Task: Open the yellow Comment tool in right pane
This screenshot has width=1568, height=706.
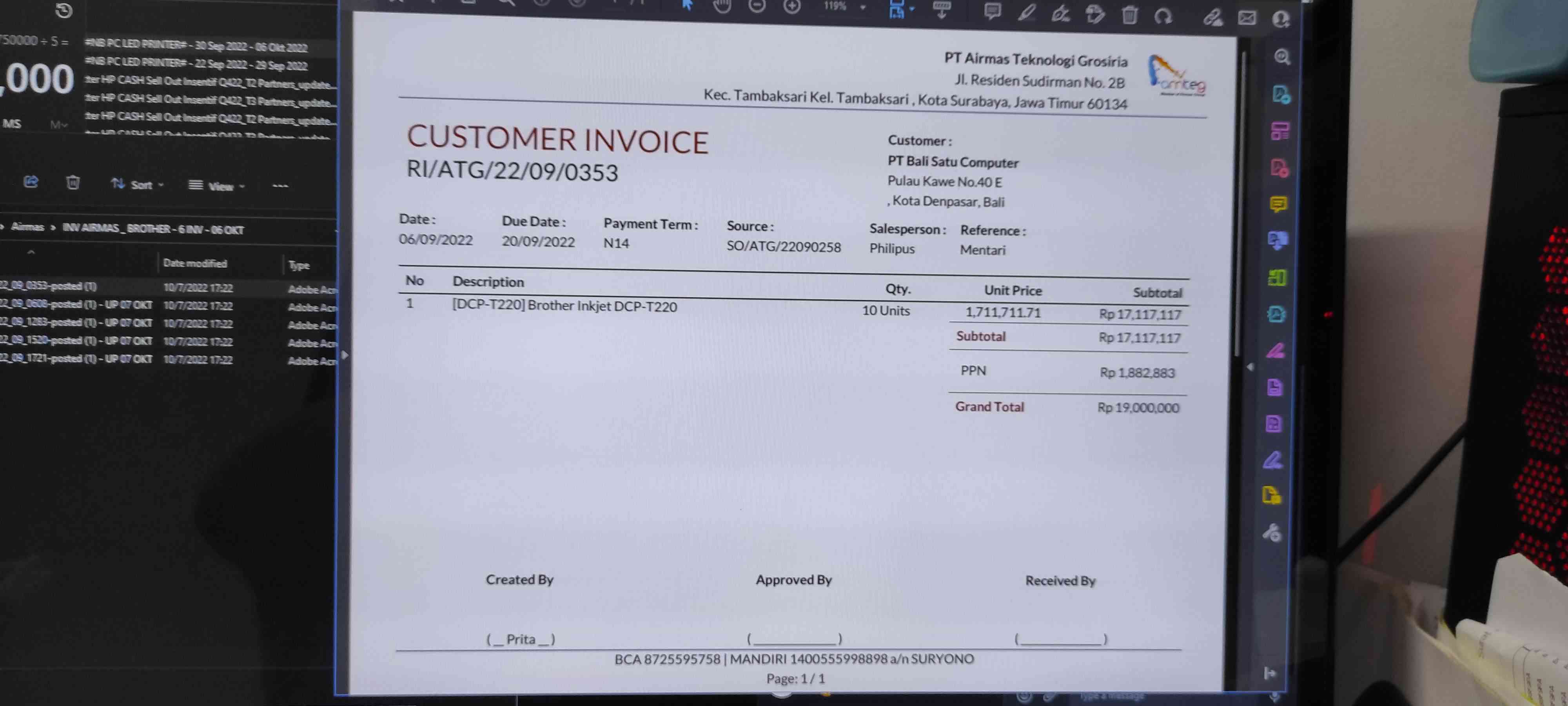Action: click(1278, 204)
